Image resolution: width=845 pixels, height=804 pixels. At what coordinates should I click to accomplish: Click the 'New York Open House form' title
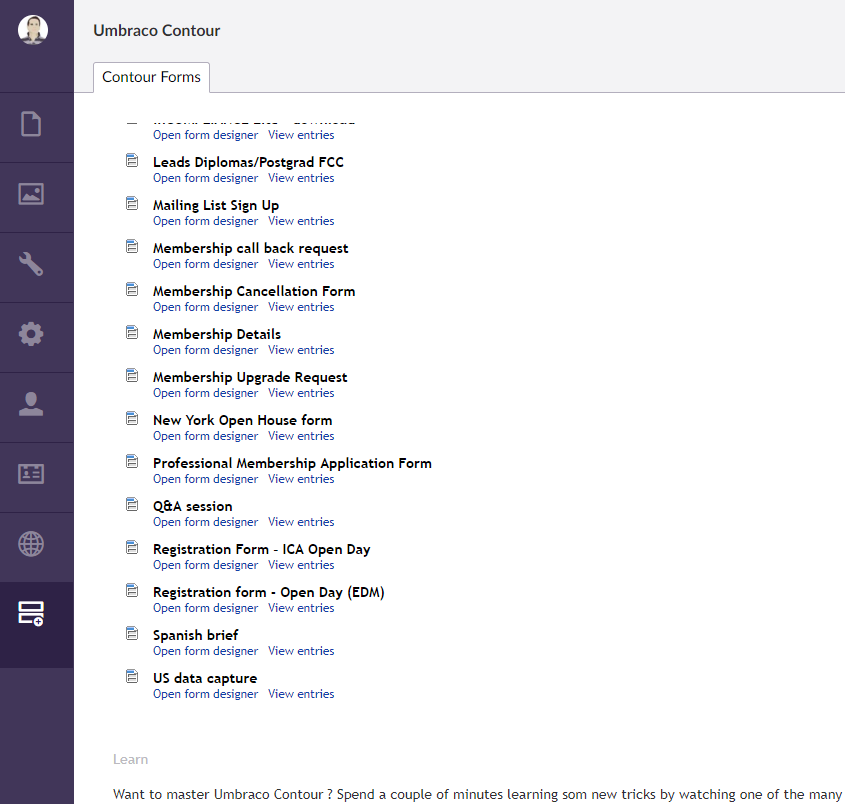pyautogui.click(x=243, y=420)
